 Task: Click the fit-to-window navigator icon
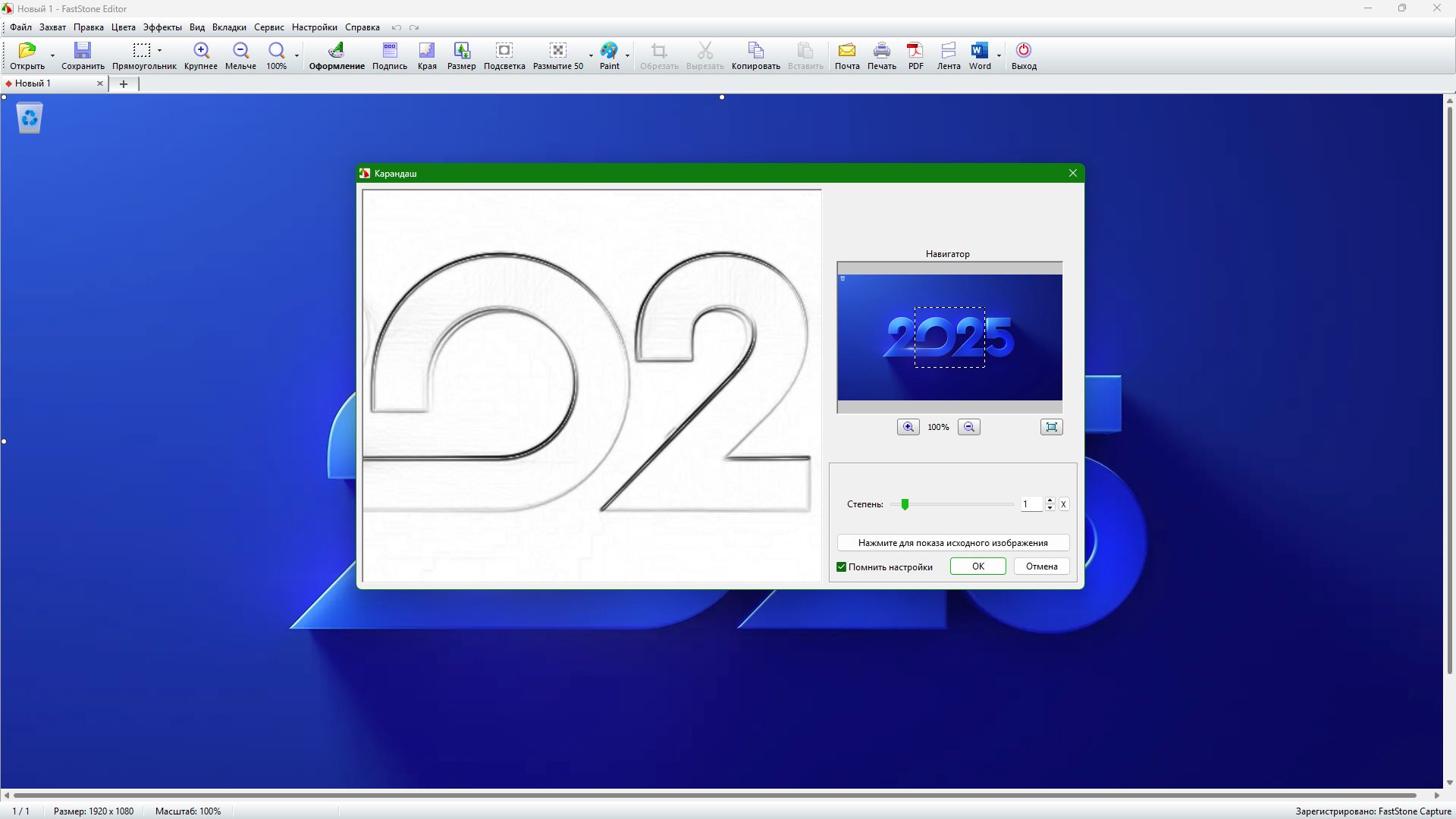1051,427
